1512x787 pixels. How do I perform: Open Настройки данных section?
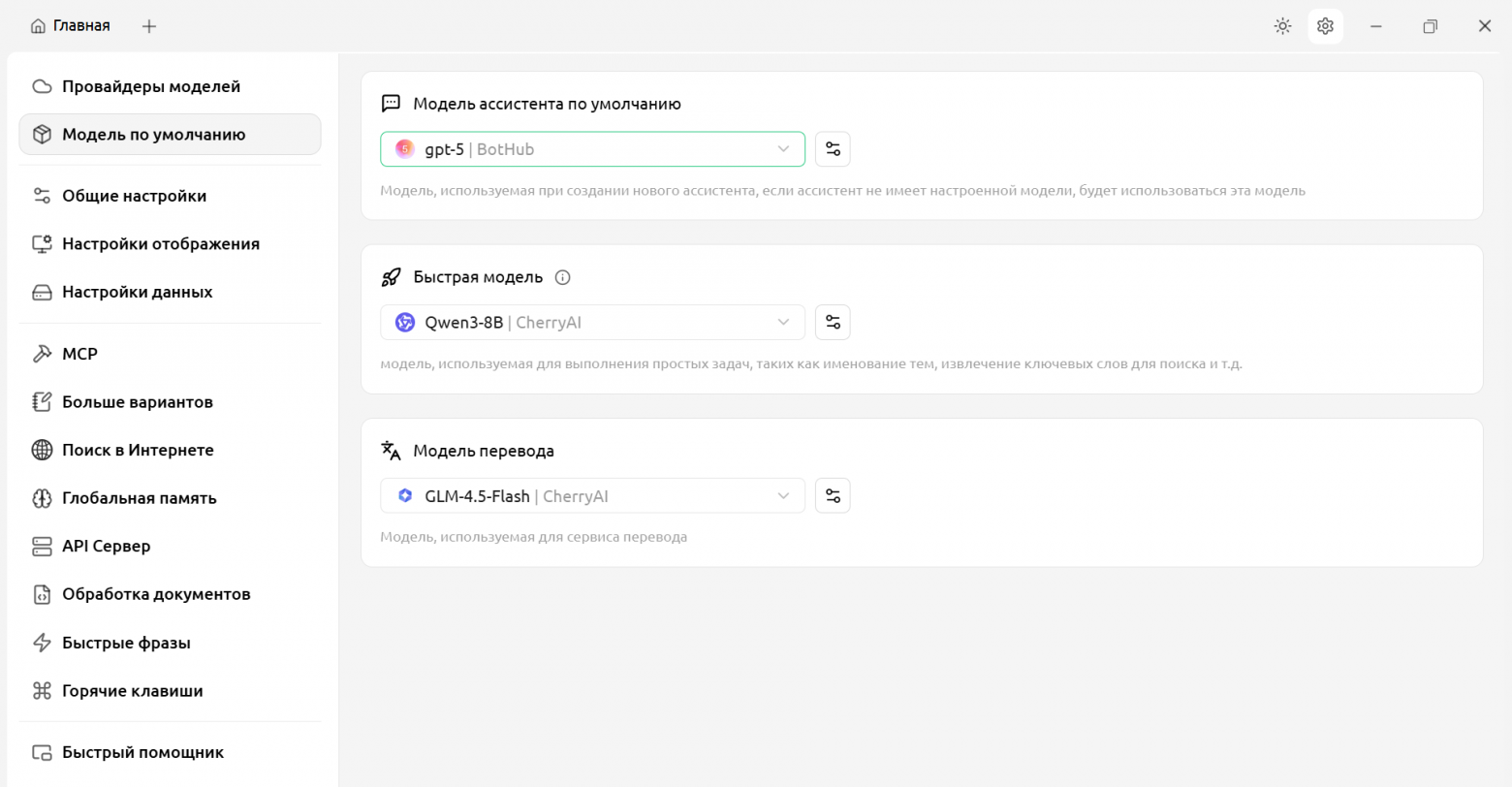click(x=137, y=292)
